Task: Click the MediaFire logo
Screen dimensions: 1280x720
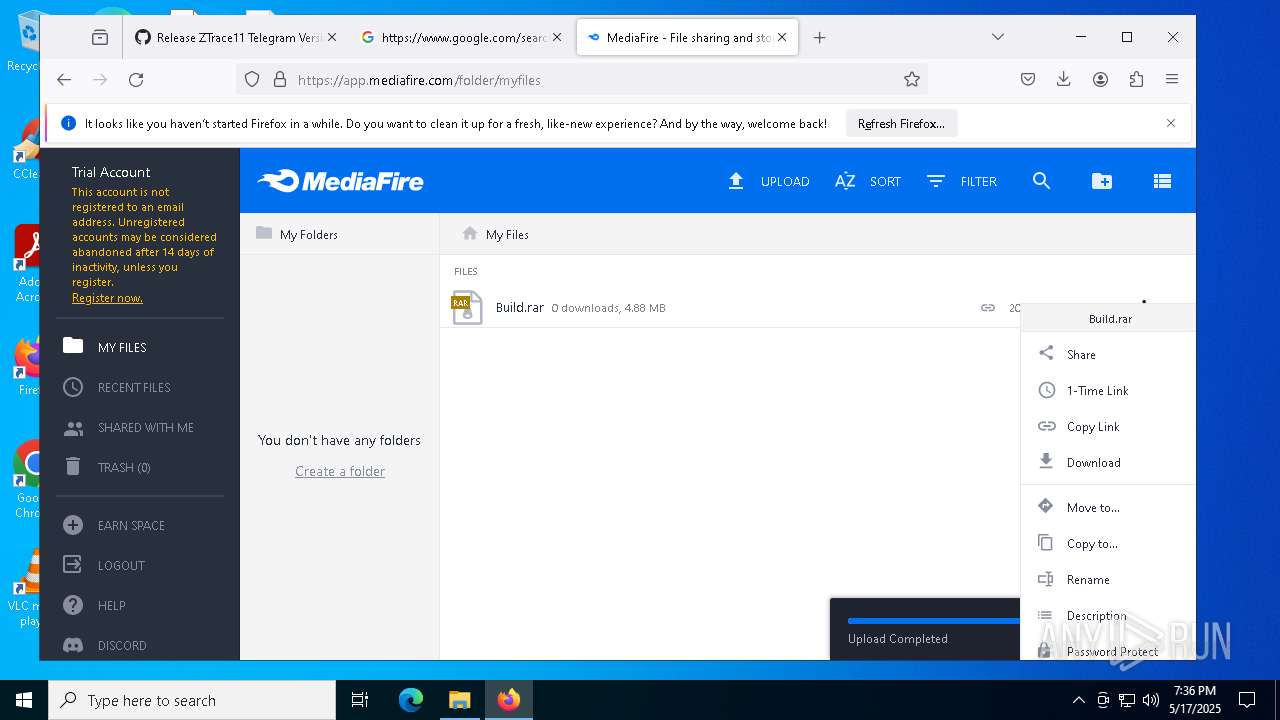Action: click(340, 181)
